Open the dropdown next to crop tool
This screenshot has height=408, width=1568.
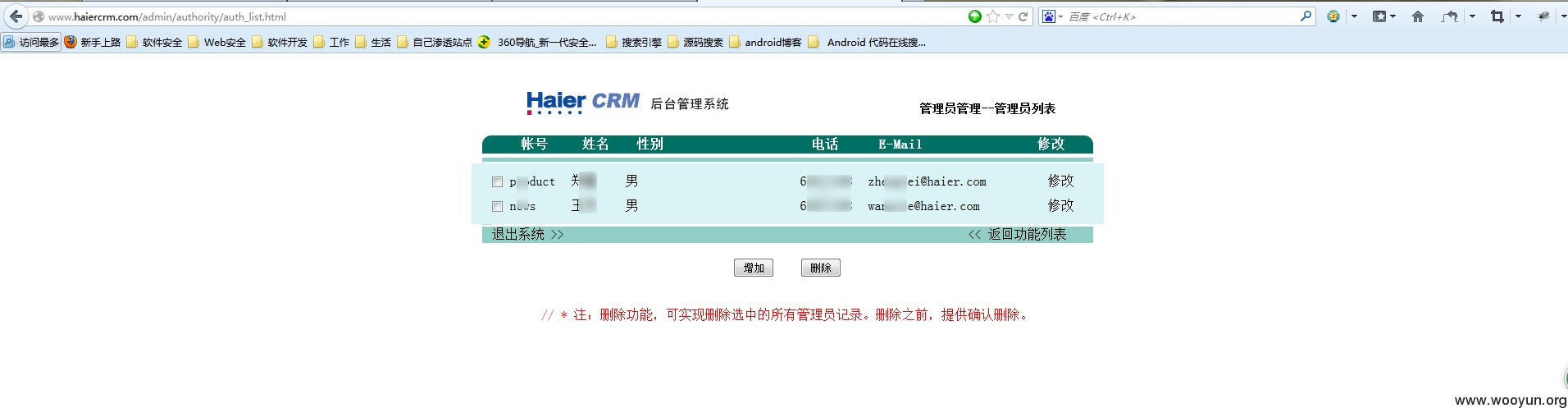1518,16
